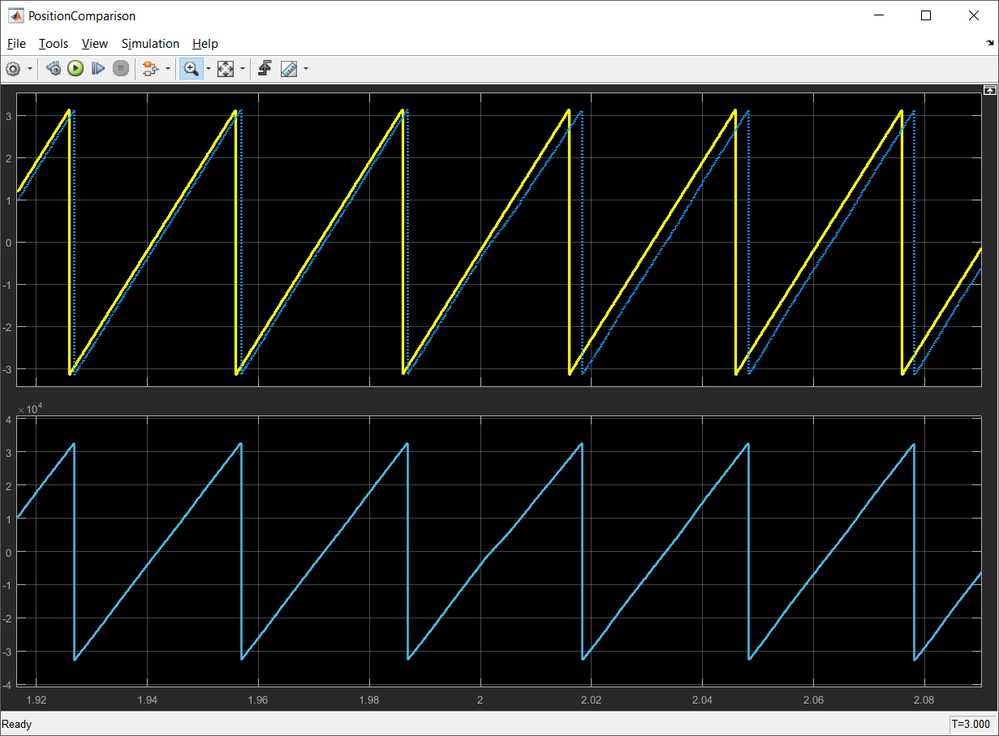Click the Triggers icon
The image size is (999, 736).
coord(265,68)
